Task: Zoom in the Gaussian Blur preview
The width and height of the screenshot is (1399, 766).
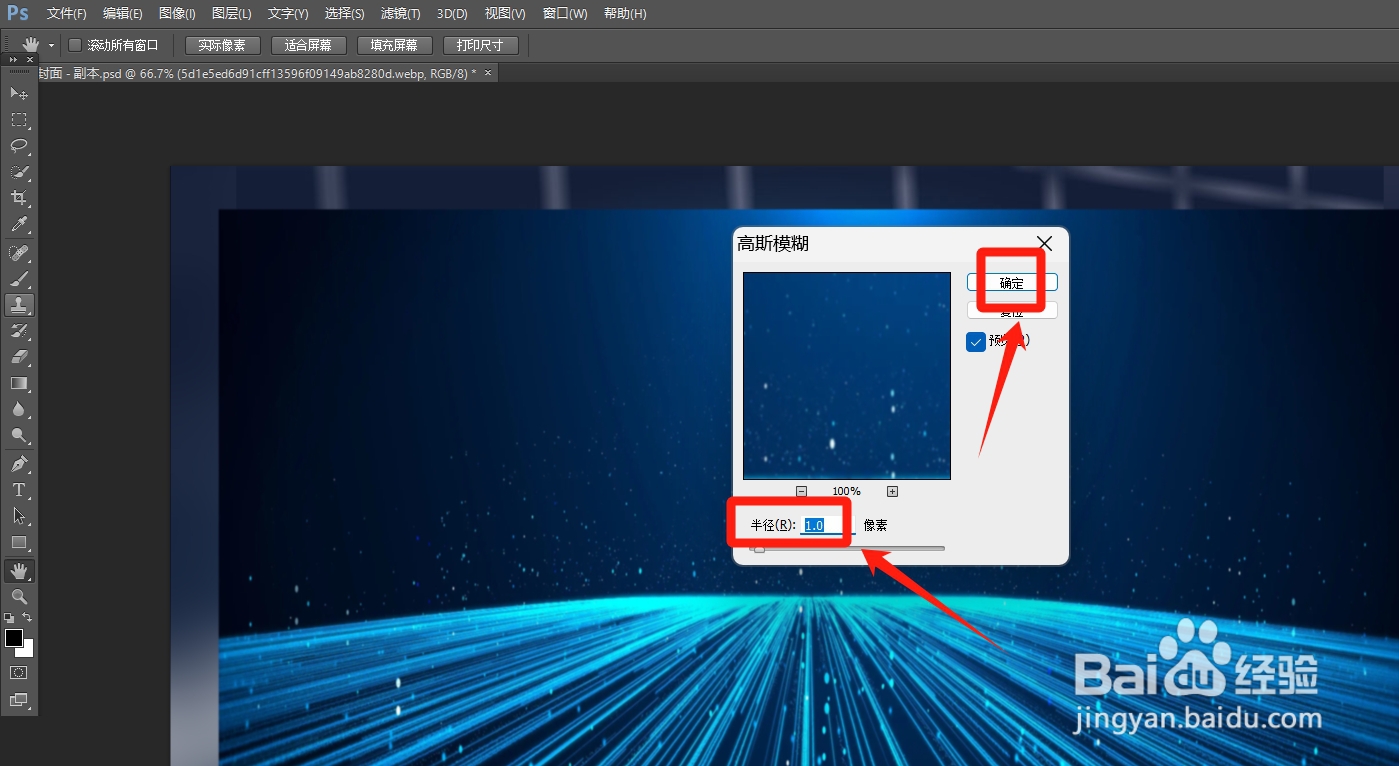Action: point(893,491)
